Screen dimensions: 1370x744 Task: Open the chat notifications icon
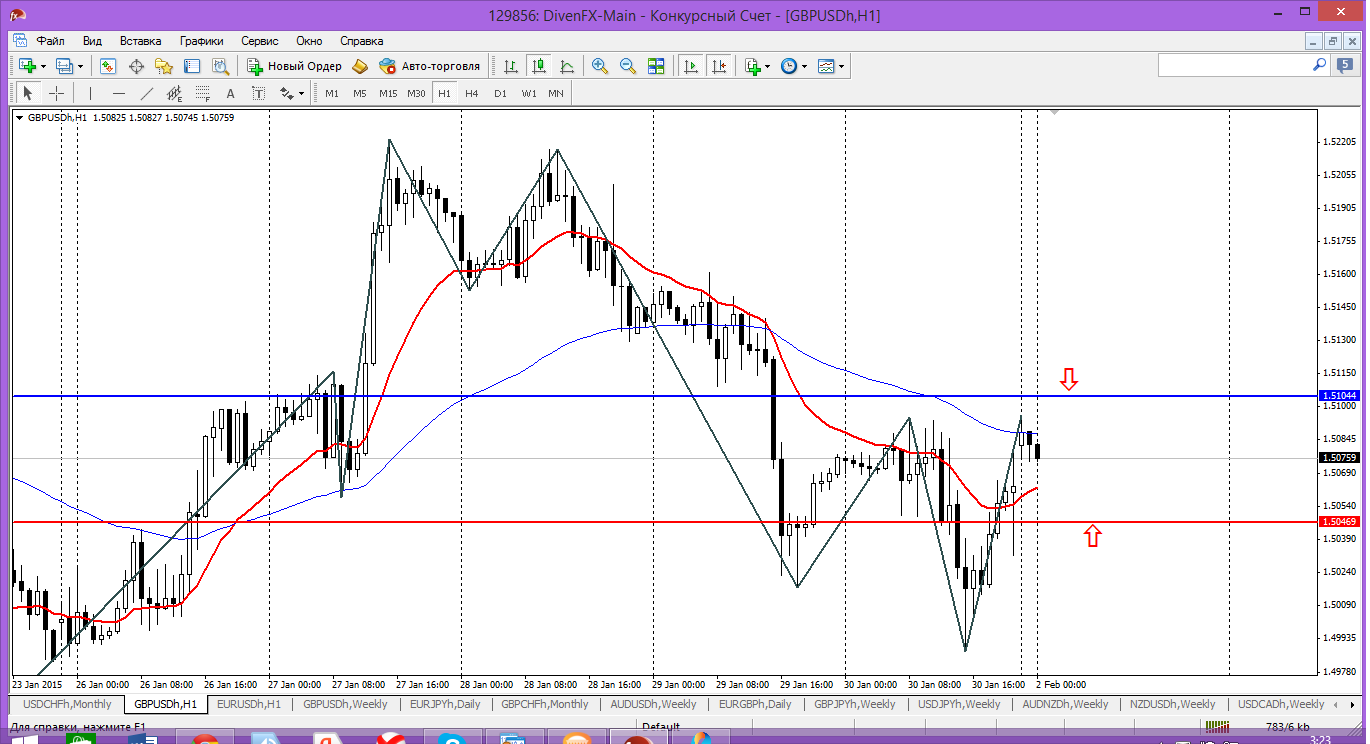pos(1345,65)
